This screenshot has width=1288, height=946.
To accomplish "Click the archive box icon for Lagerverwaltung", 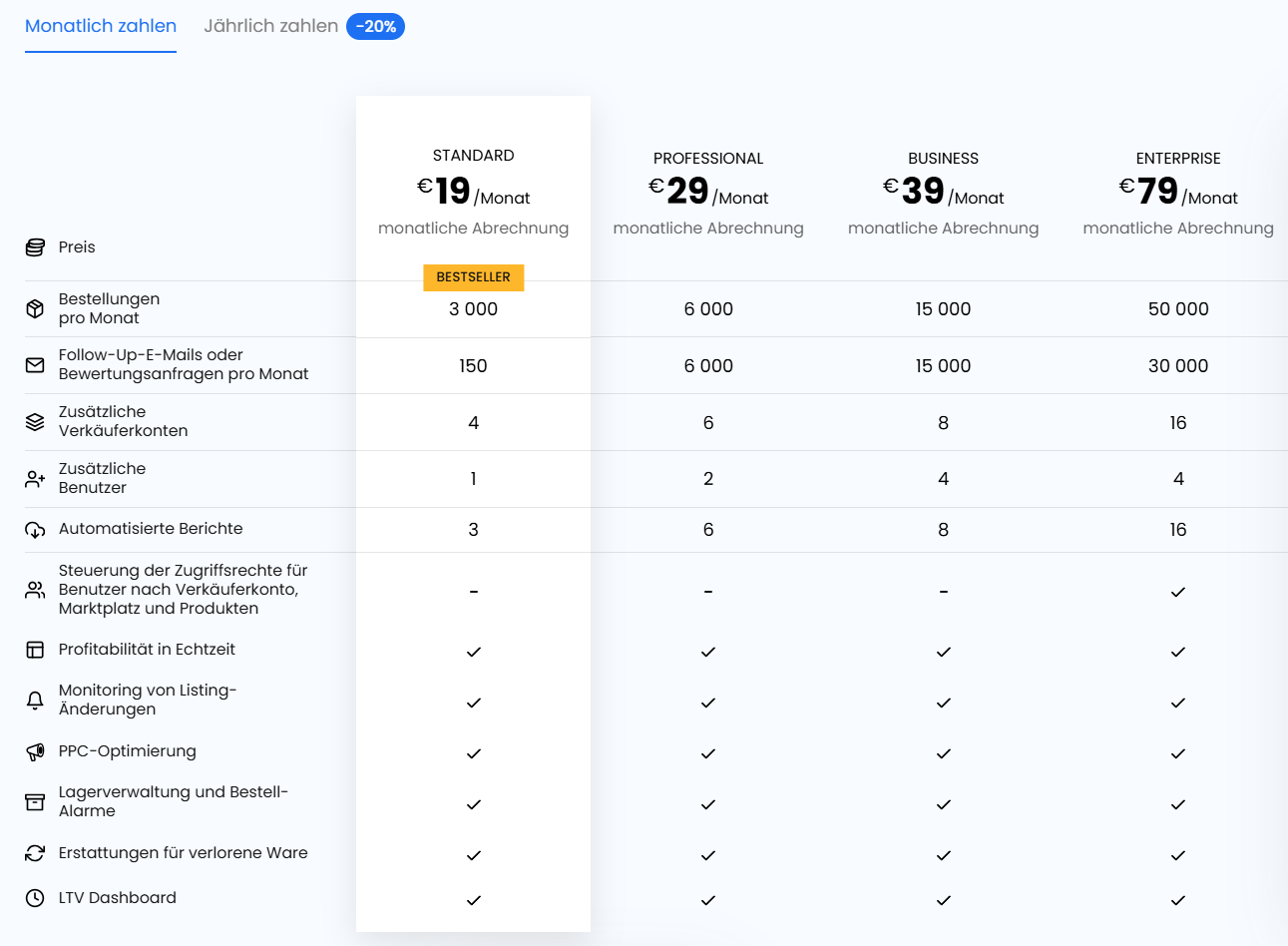I will pyautogui.click(x=35, y=802).
